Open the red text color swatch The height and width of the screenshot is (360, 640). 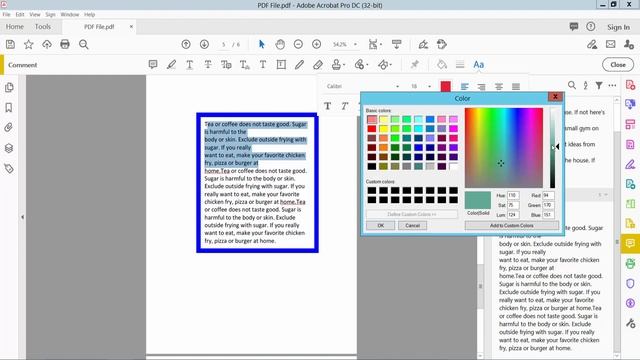(x=446, y=87)
